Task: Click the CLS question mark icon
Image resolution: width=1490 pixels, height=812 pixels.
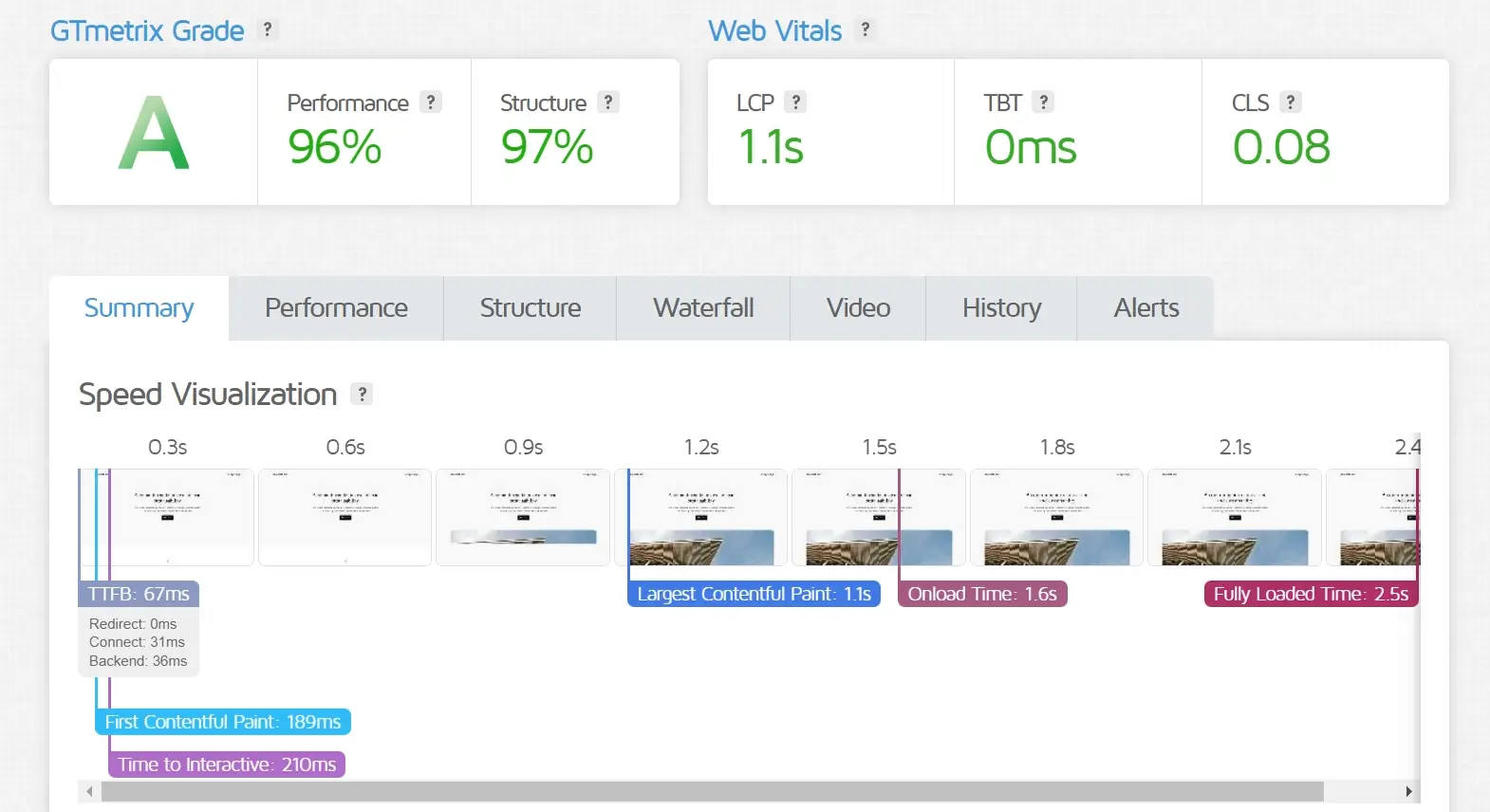Action: [x=1290, y=102]
